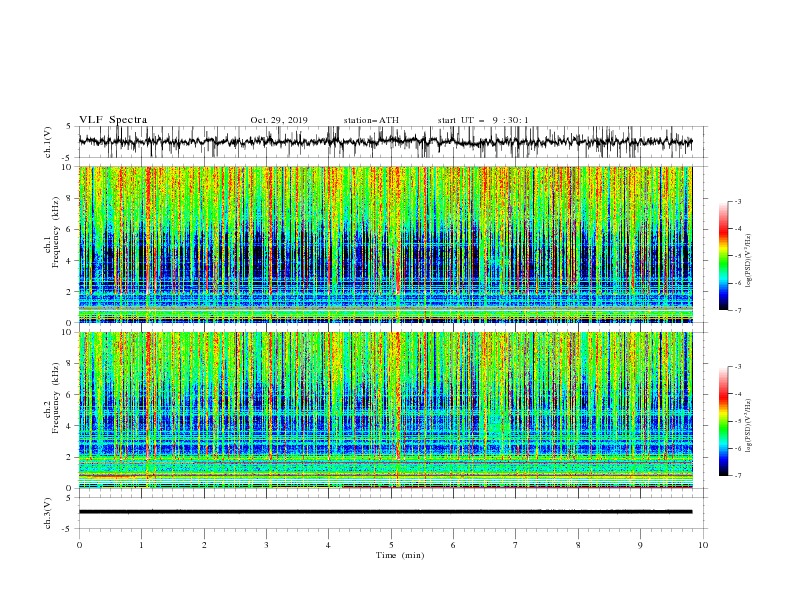Click the "-7" value on the ch.1 colorbar
This screenshot has width=792, height=612.
[738, 310]
